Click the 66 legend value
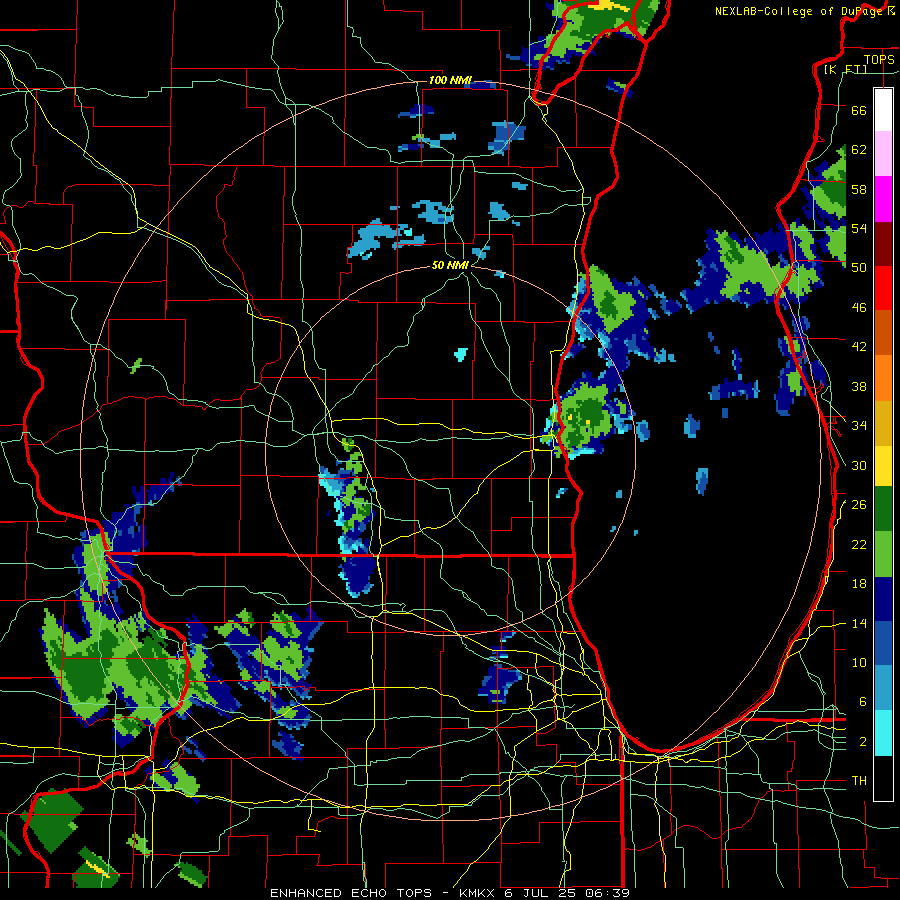 859,110
